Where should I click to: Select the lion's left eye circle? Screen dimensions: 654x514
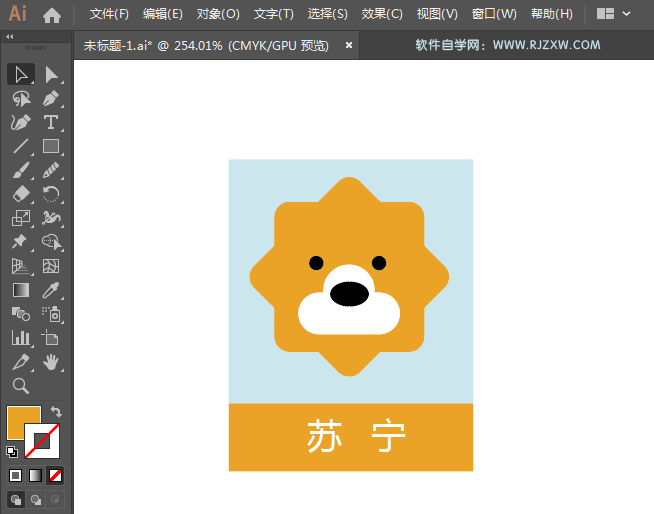316,263
